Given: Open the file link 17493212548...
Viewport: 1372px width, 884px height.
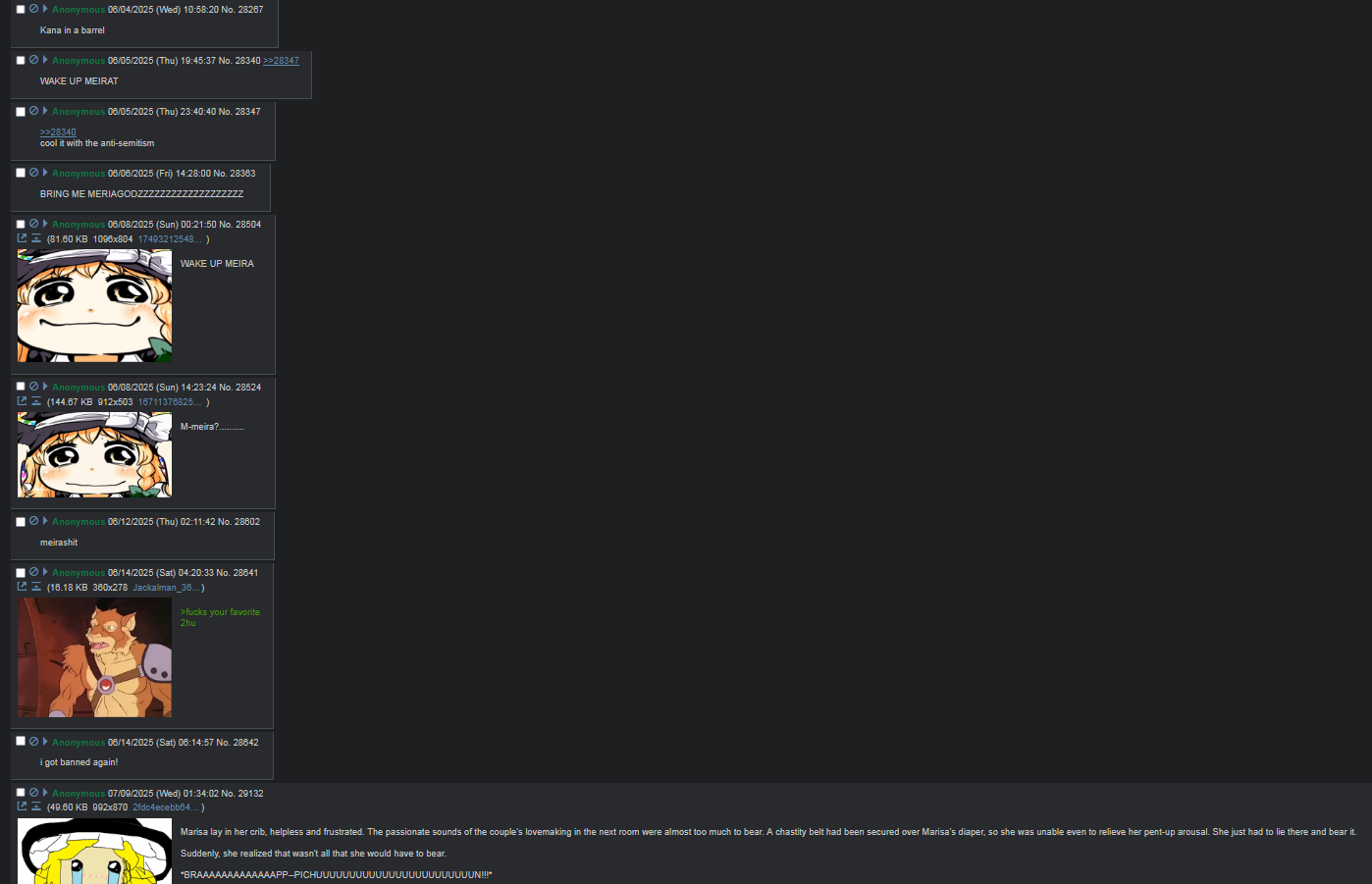Looking at the screenshot, I should [x=170, y=239].
